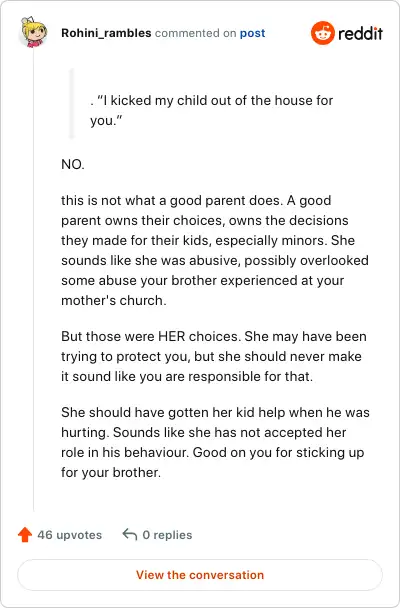
Task: Follow the blue "post" link
Action: (252, 33)
